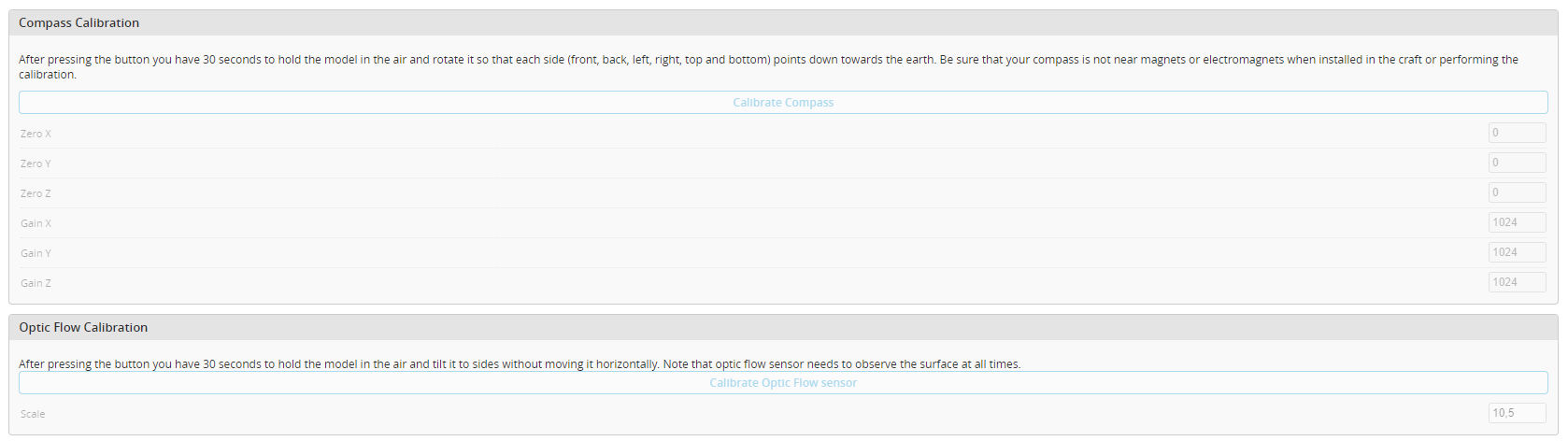Click the Zero Z label text
This screenshot has height=441, width=1568.
(x=36, y=193)
